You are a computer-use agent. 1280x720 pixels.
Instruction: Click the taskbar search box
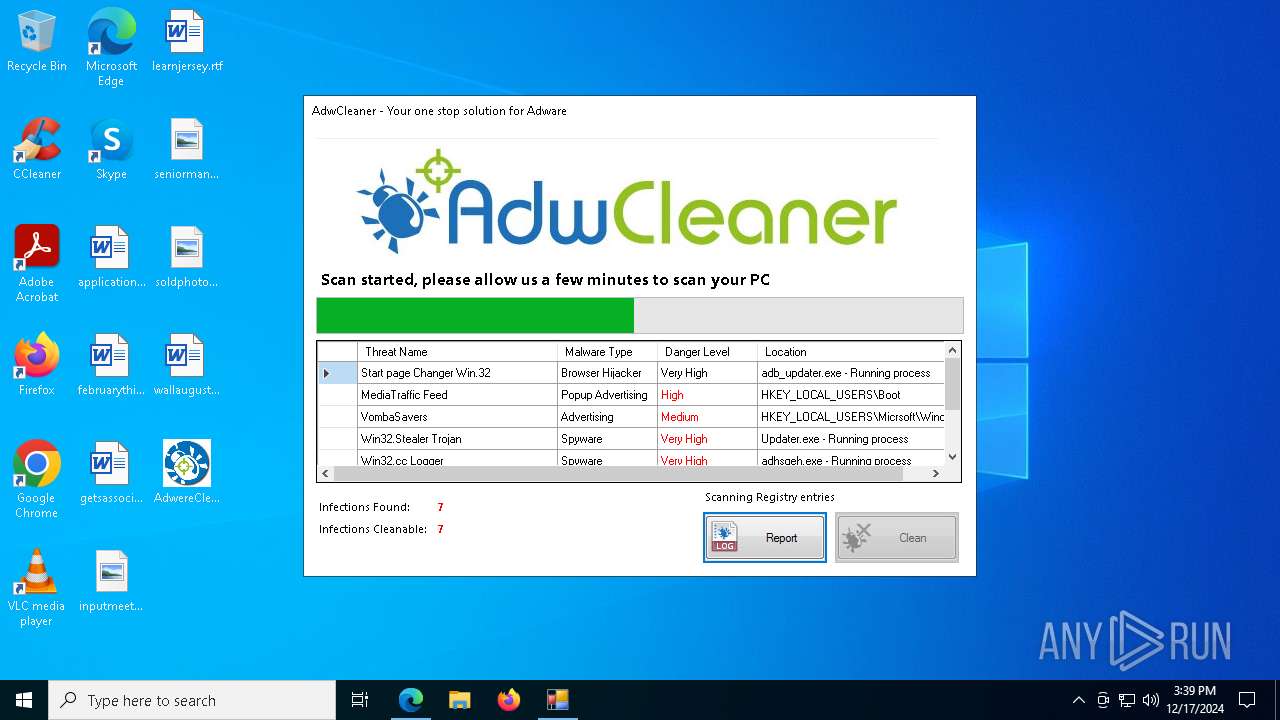coord(192,700)
